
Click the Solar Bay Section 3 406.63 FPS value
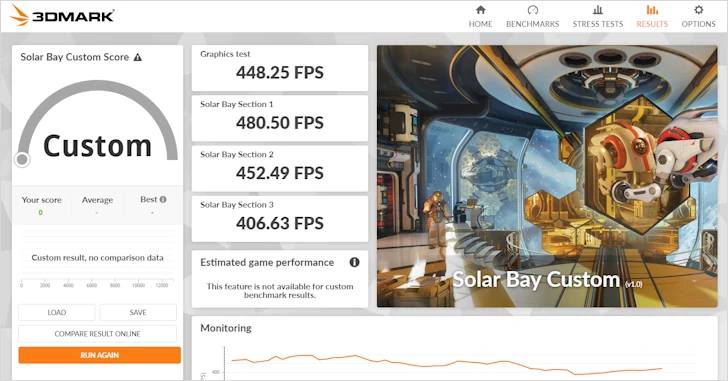click(x=280, y=223)
